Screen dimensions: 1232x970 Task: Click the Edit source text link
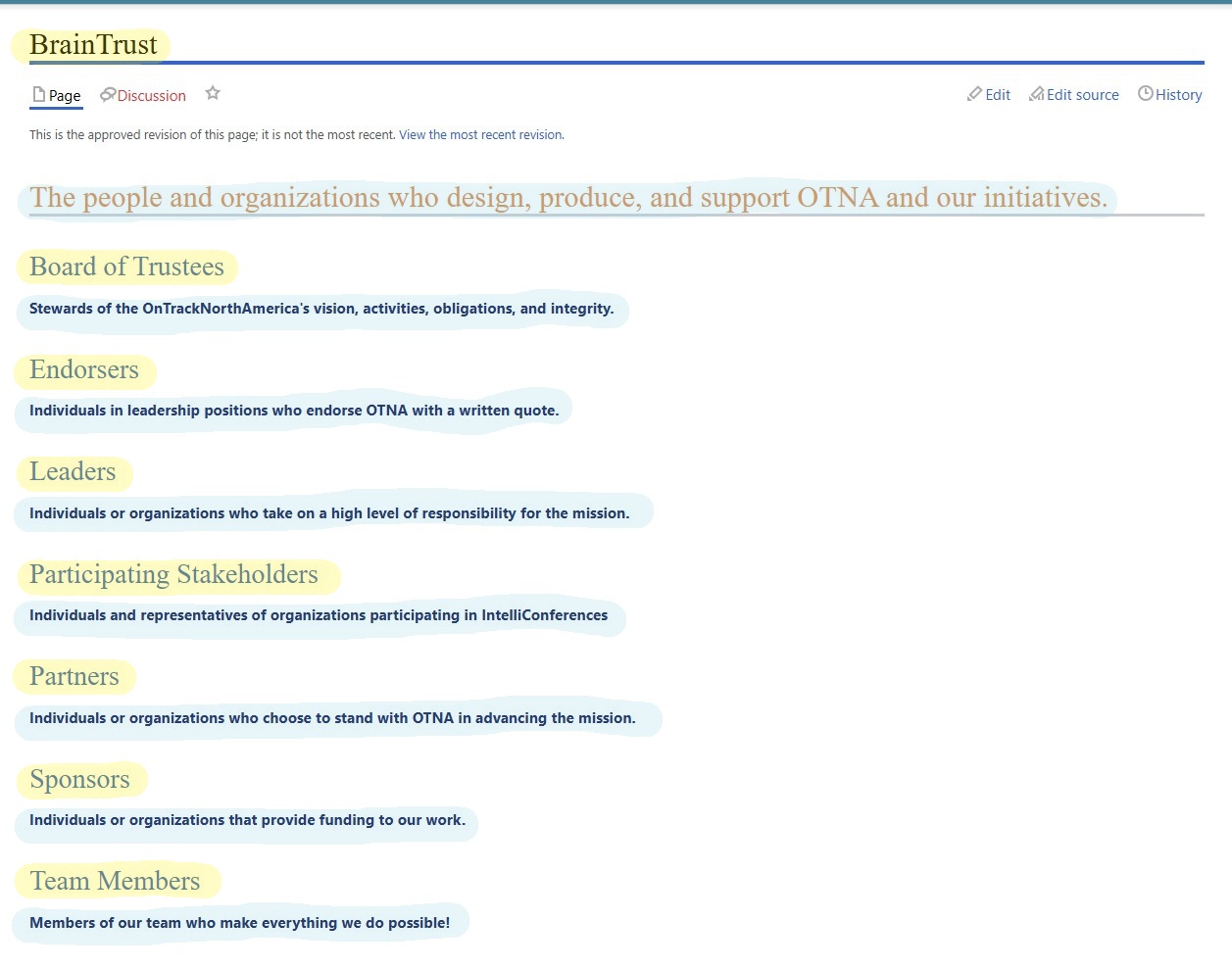(x=1082, y=95)
